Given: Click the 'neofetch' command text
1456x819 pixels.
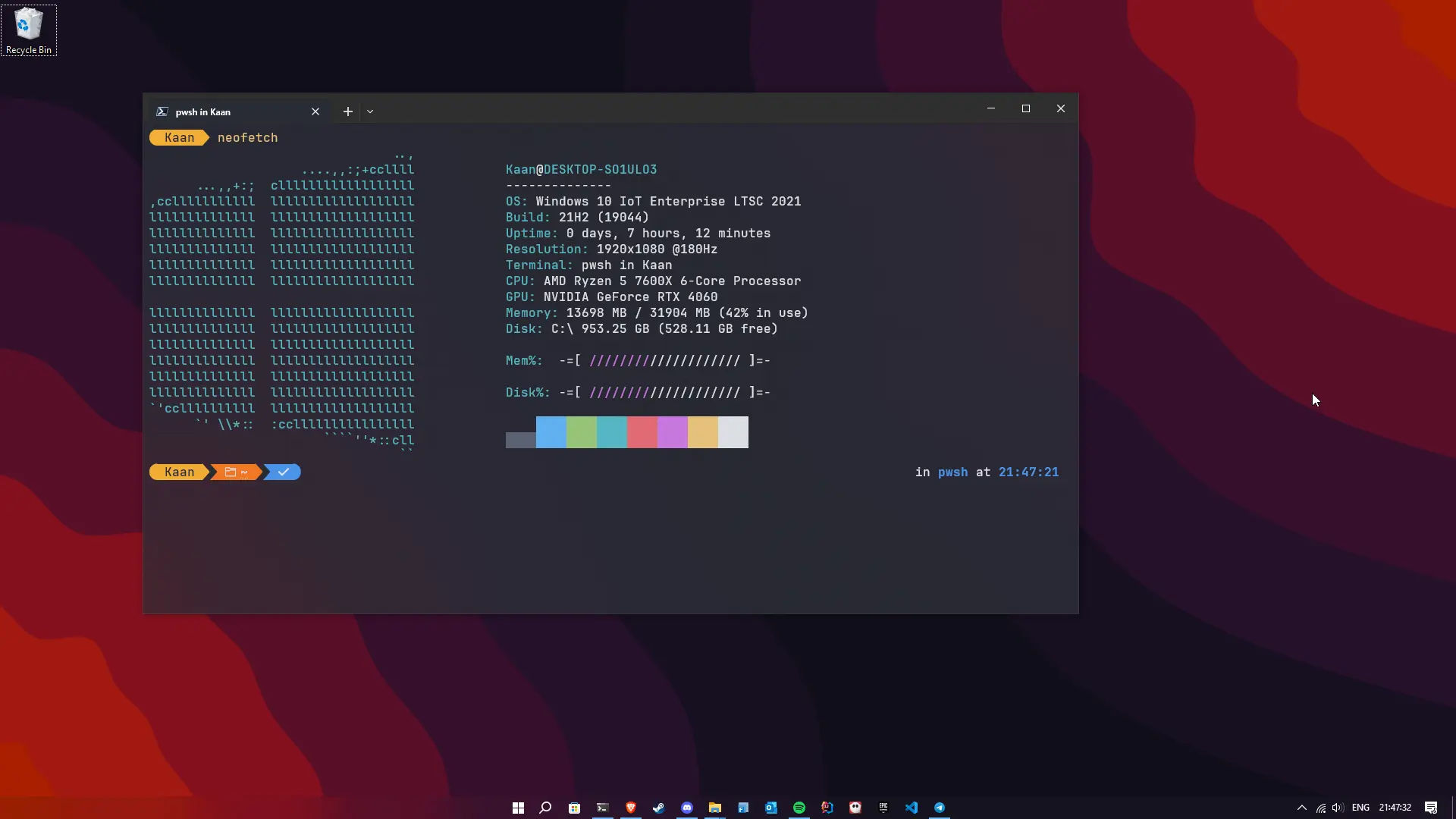Looking at the screenshot, I should click(x=248, y=137).
